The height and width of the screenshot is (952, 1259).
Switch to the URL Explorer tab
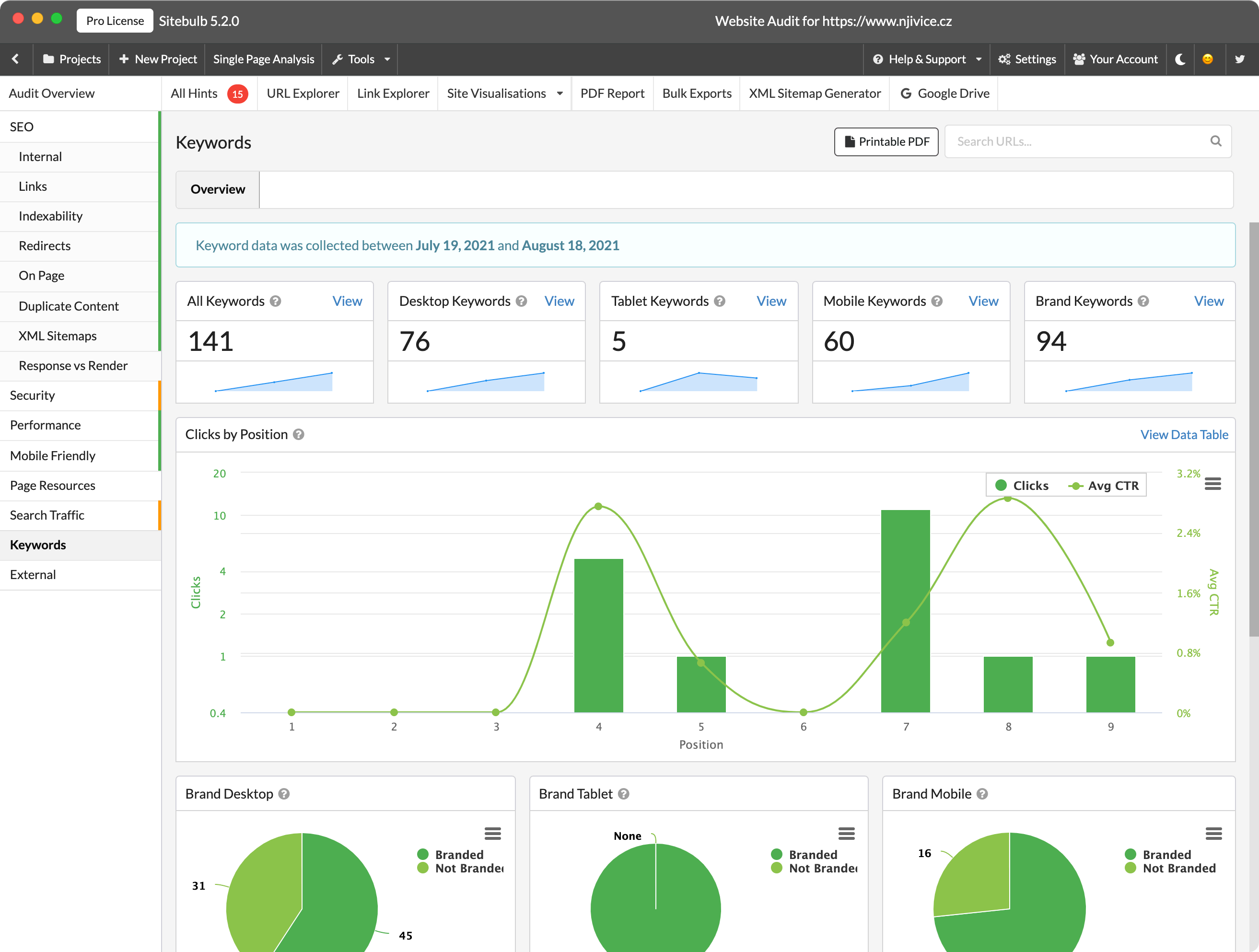pyautogui.click(x=300, y=93)
